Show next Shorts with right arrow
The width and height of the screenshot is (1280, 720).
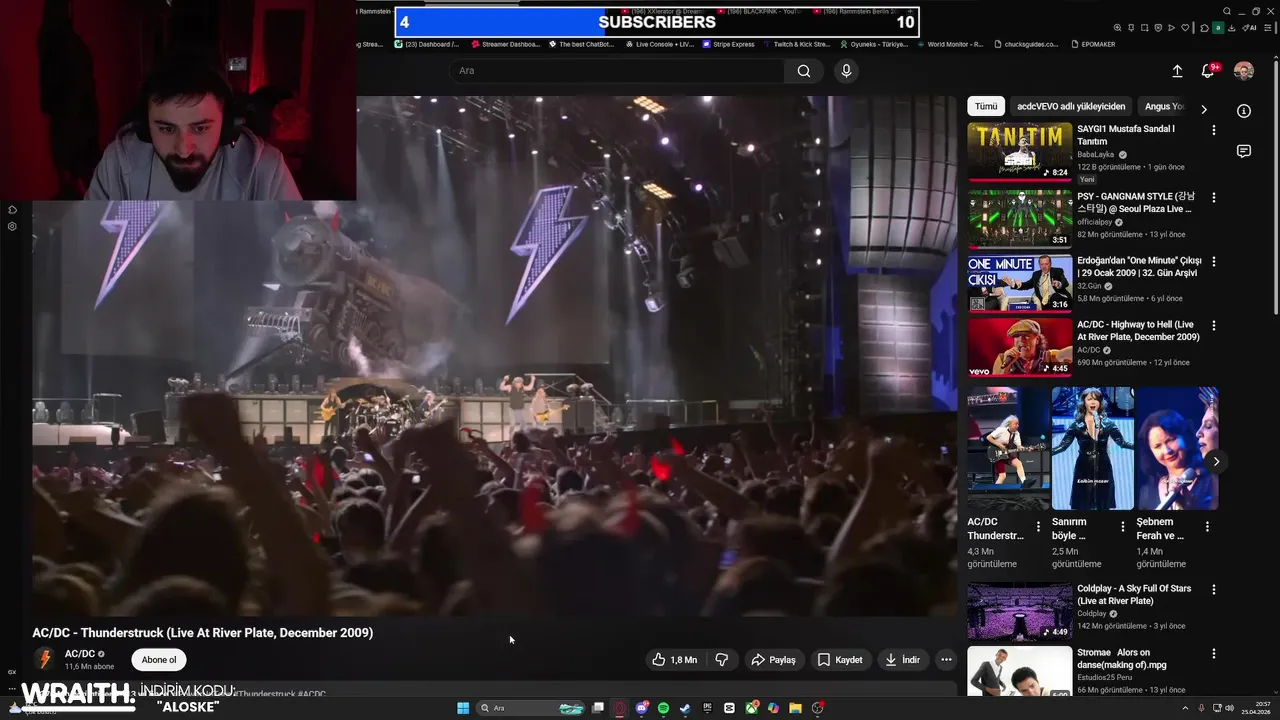[x=1216, y=461]
